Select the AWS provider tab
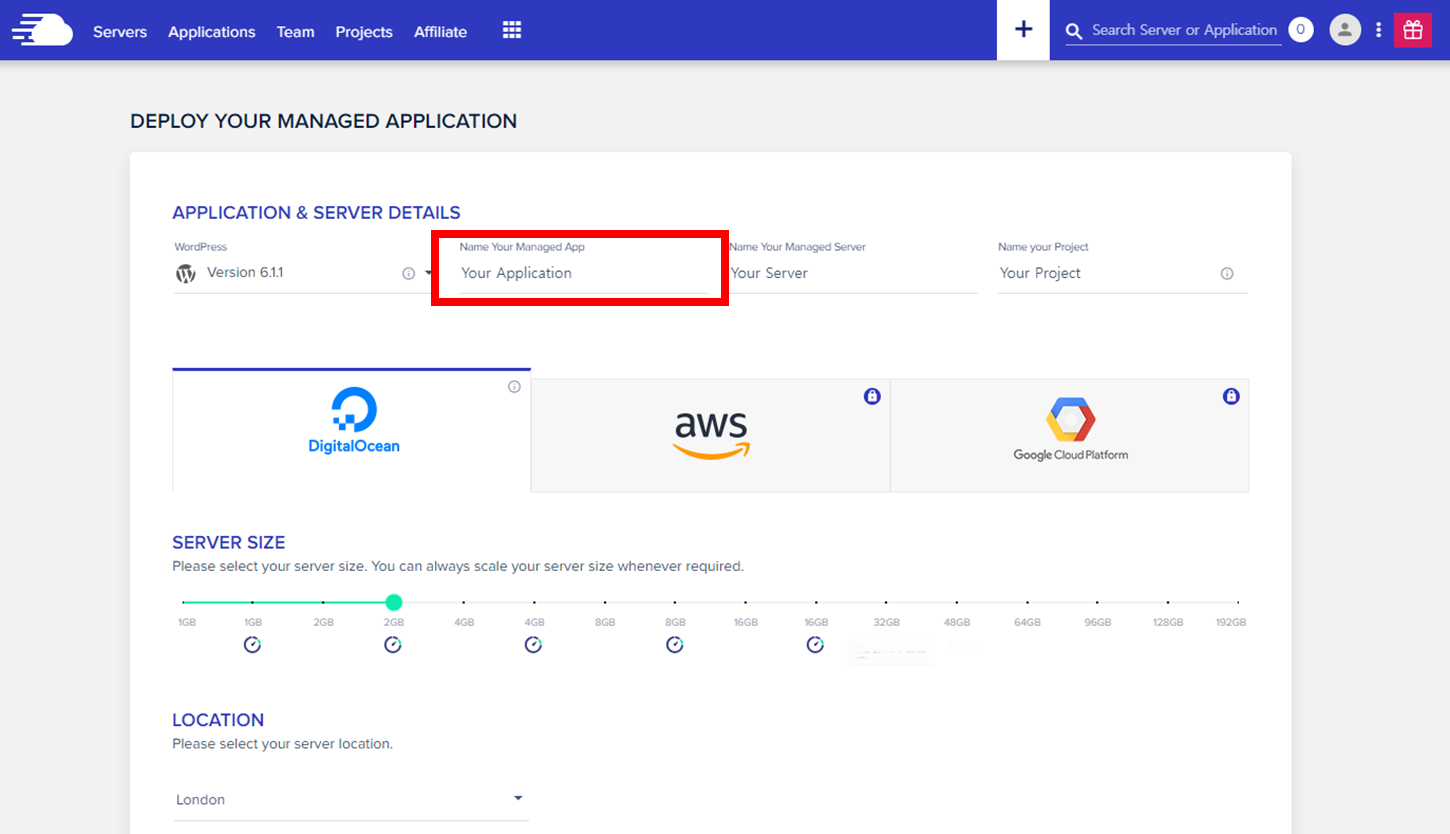Image resolution: width=1450 pixels, height=834 pixels. point(711,435)
